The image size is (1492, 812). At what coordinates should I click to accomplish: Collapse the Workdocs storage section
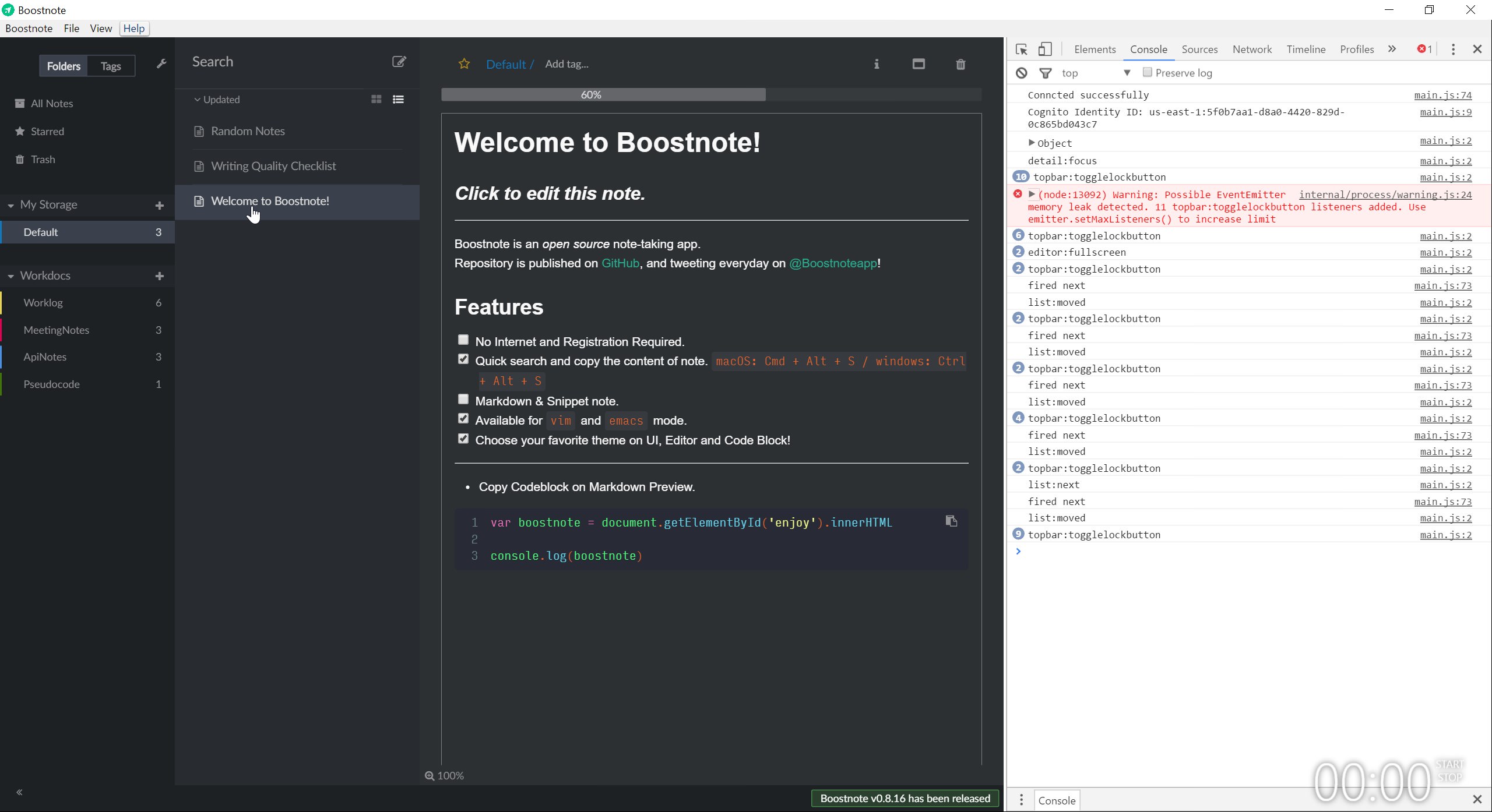pyautogui.click(x=10, y=276)
